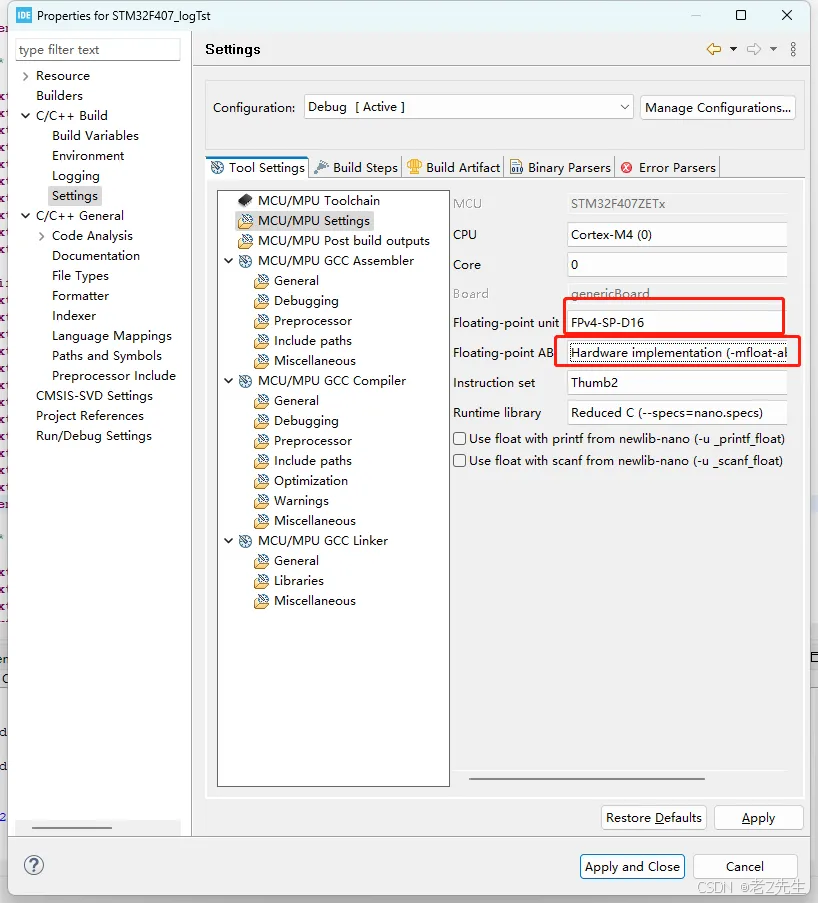This screenshot has height=903, width=818.
Task: Select the Indexer tree item
Action: pyautogui.click(x=74, y=316)
